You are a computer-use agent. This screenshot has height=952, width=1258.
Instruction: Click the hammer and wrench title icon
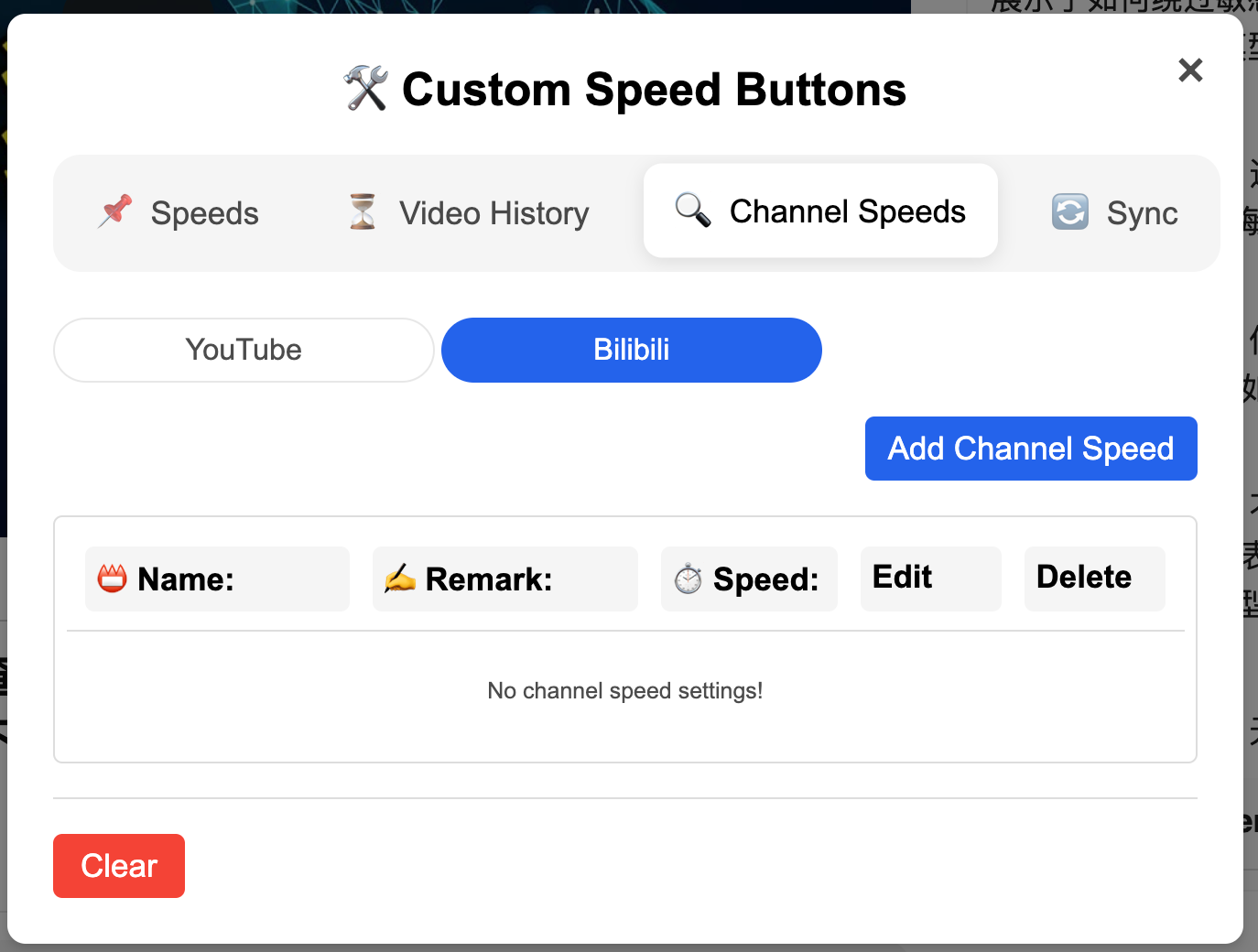click(x=366, y=89)
